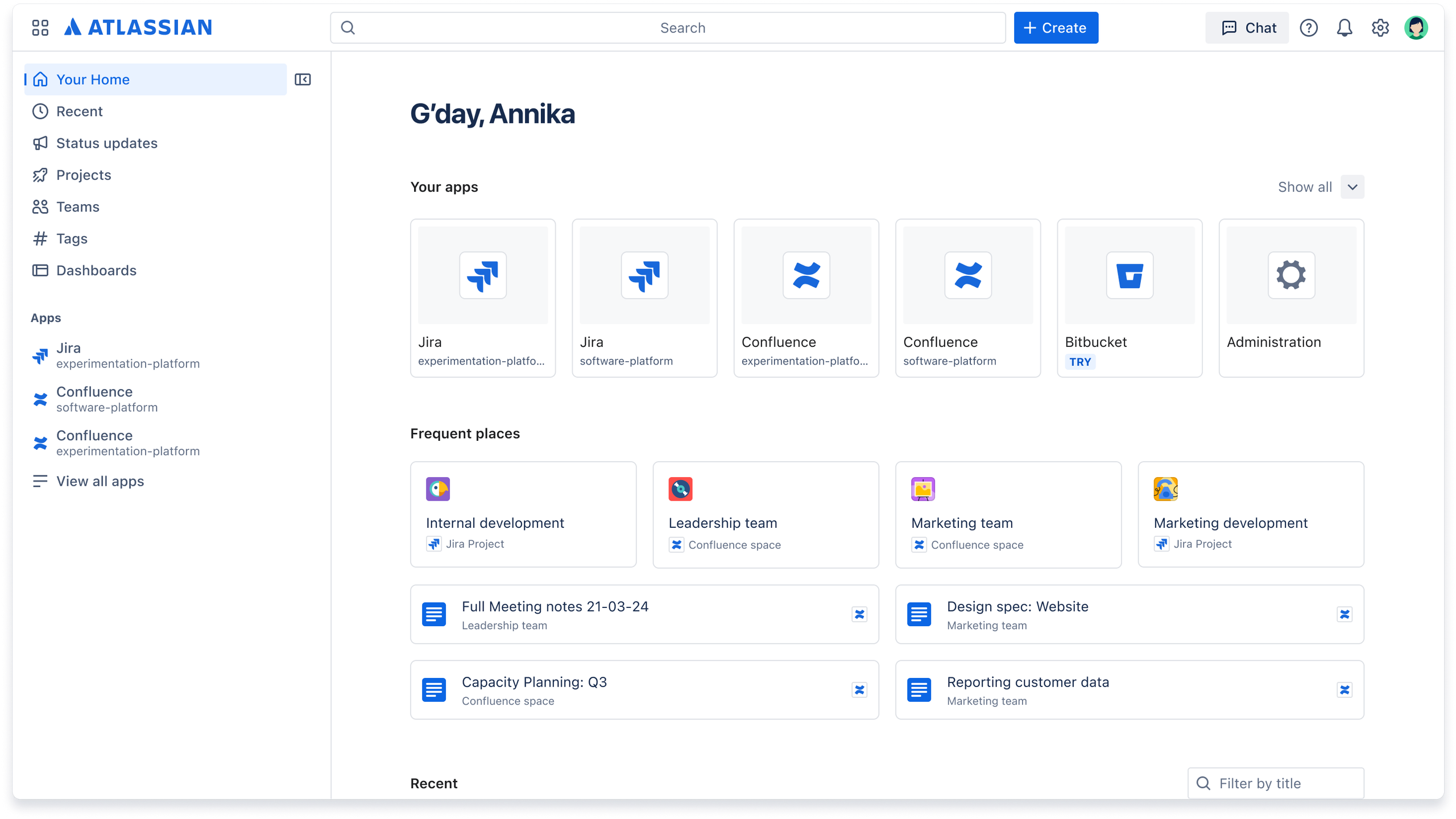Open Notifications bell
Image resolution: width=1456 pixels, height=819 pixels.
click(x=1345, y=27)
